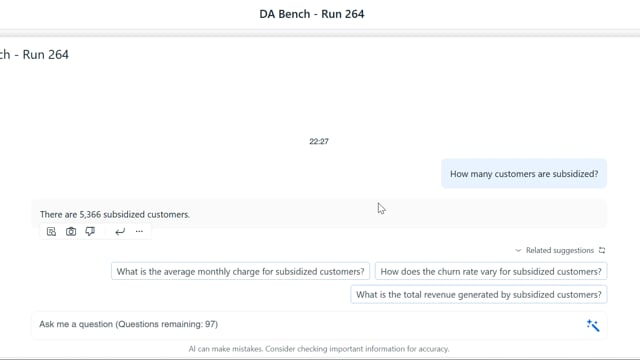This screenshot has width=640, height=360.
Task: Open the show-query details icon under the answer
Action: pos(51,232)
